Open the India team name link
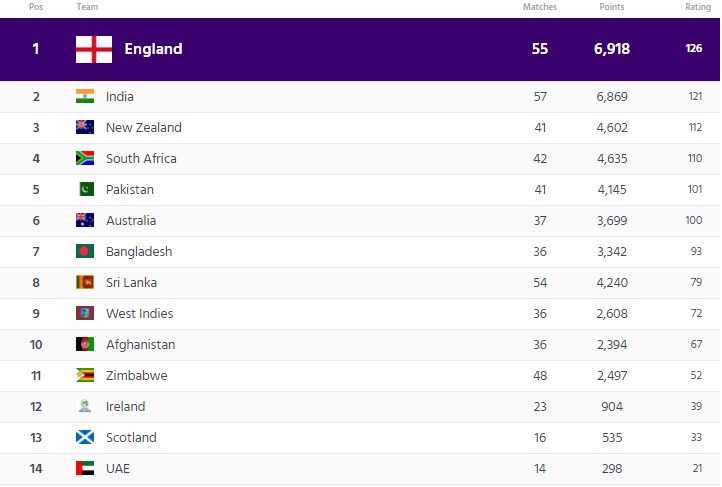 (120, 97)
